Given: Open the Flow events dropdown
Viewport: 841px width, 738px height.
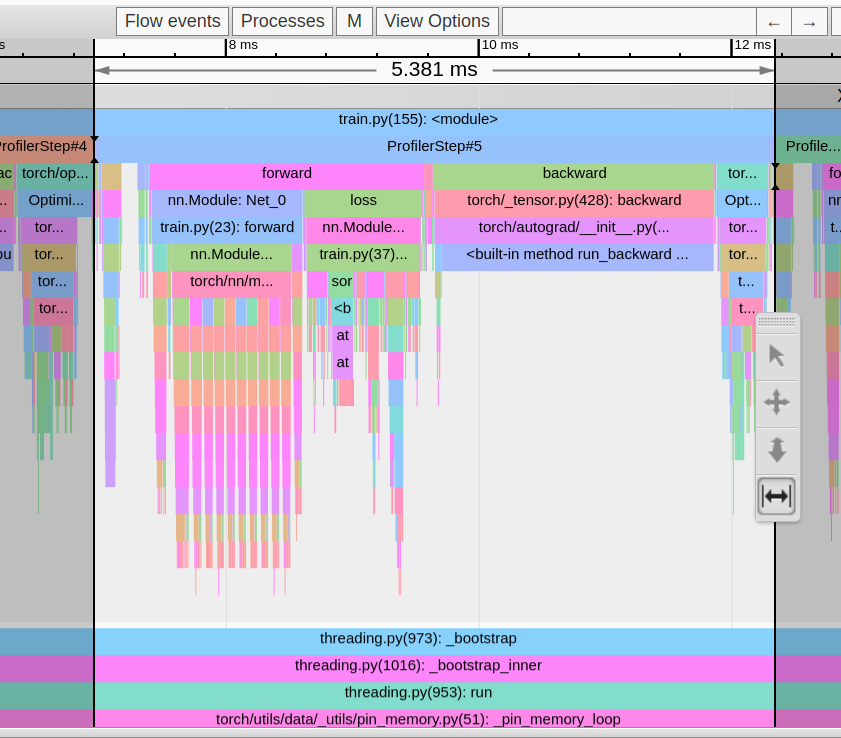Looking at the screenshot, I should pyautogui.click(x=172, y=21).
